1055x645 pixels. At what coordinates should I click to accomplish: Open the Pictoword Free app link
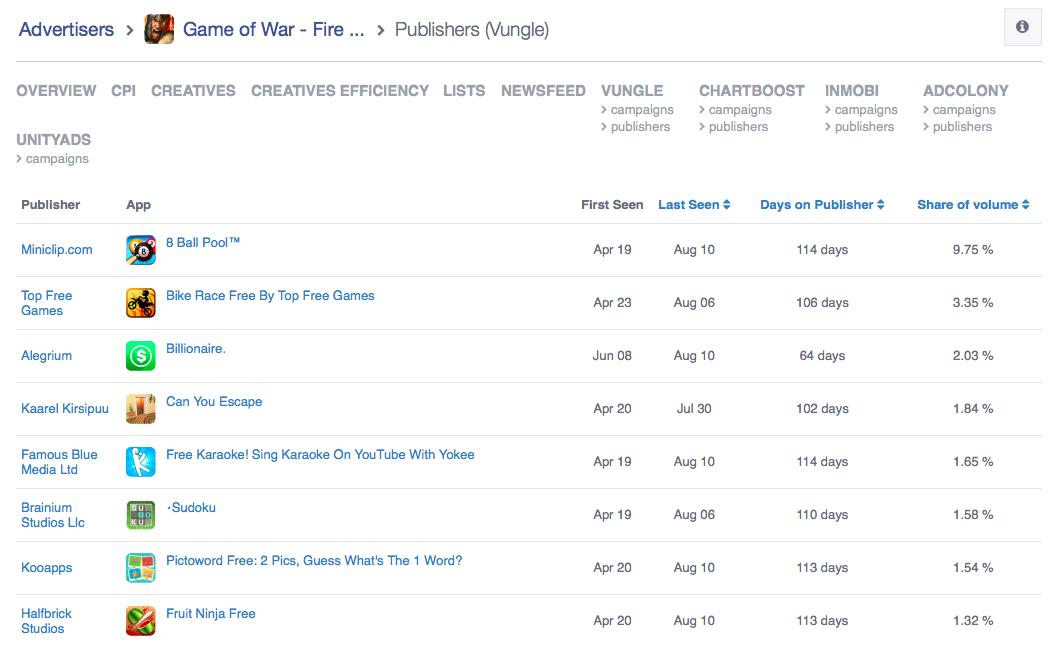(x=314, y=561)
